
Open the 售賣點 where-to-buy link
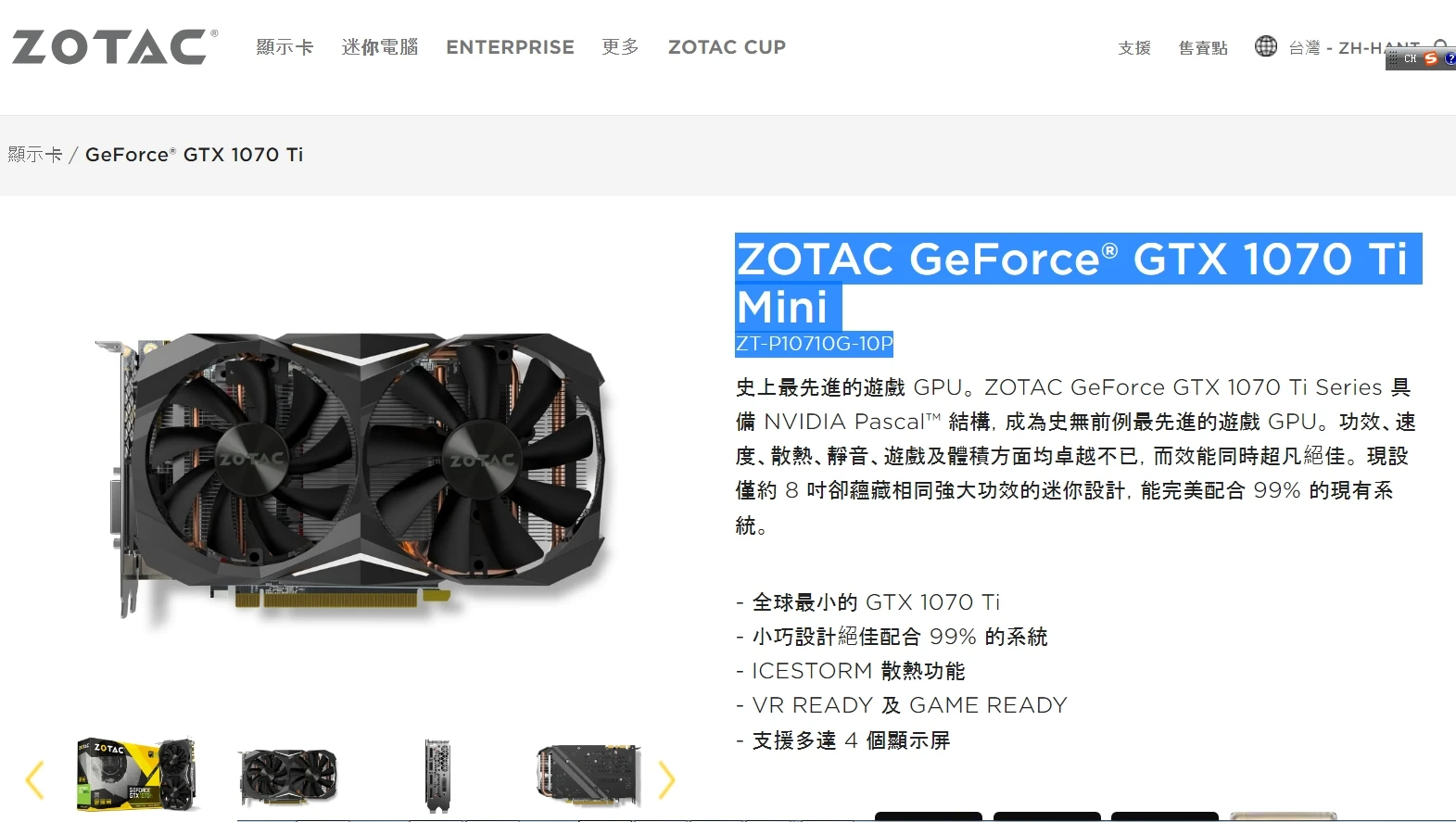(1203, 48)
